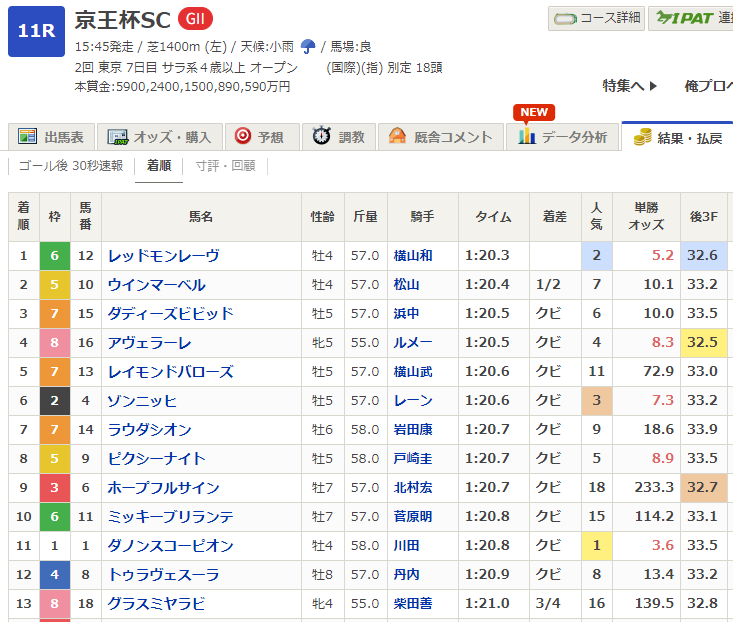Open the コース詳細 button

tap(596, 19)
